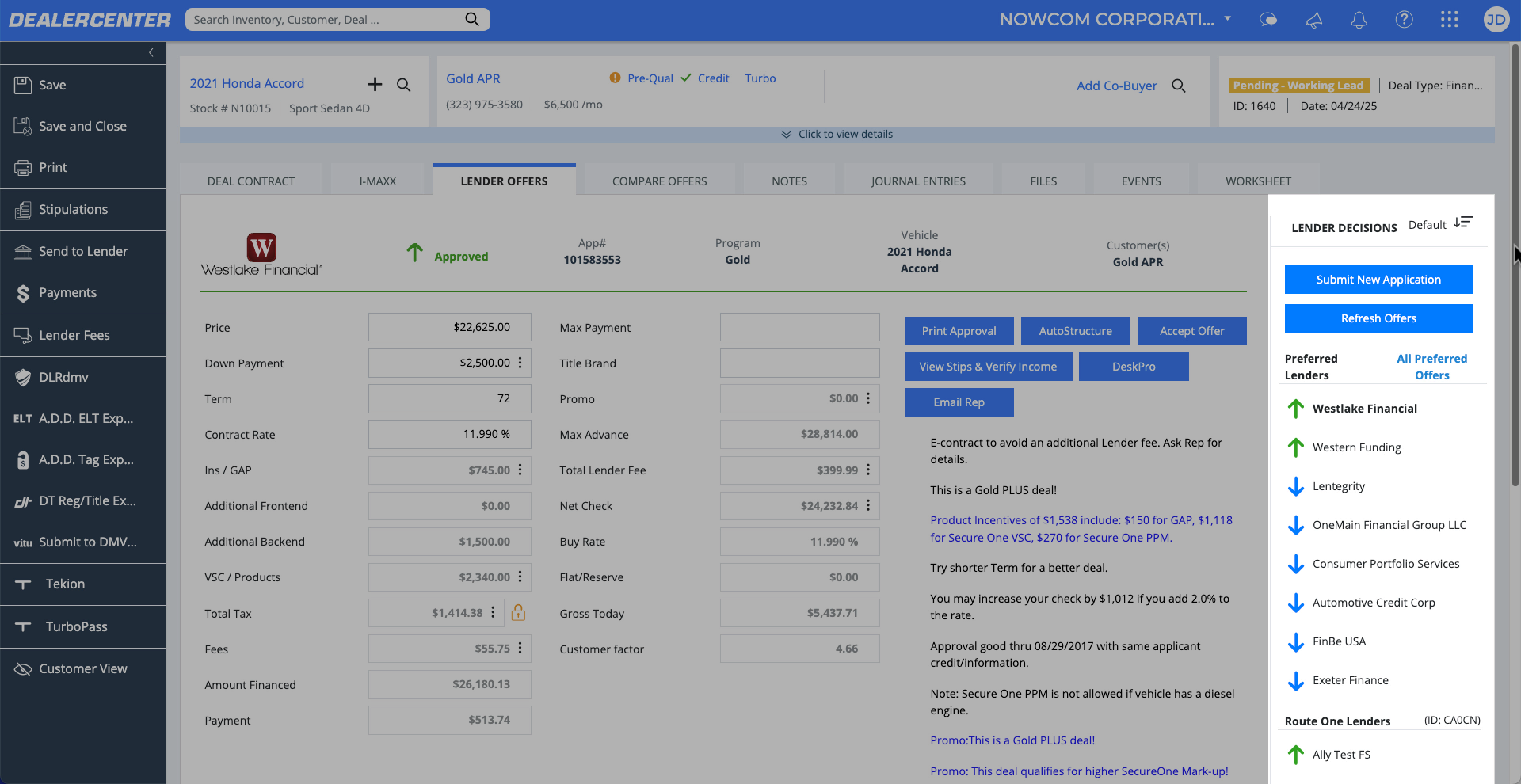Expand Click to view details bar
Viewport: 1521px width, 784px height.
pos(837,134)
